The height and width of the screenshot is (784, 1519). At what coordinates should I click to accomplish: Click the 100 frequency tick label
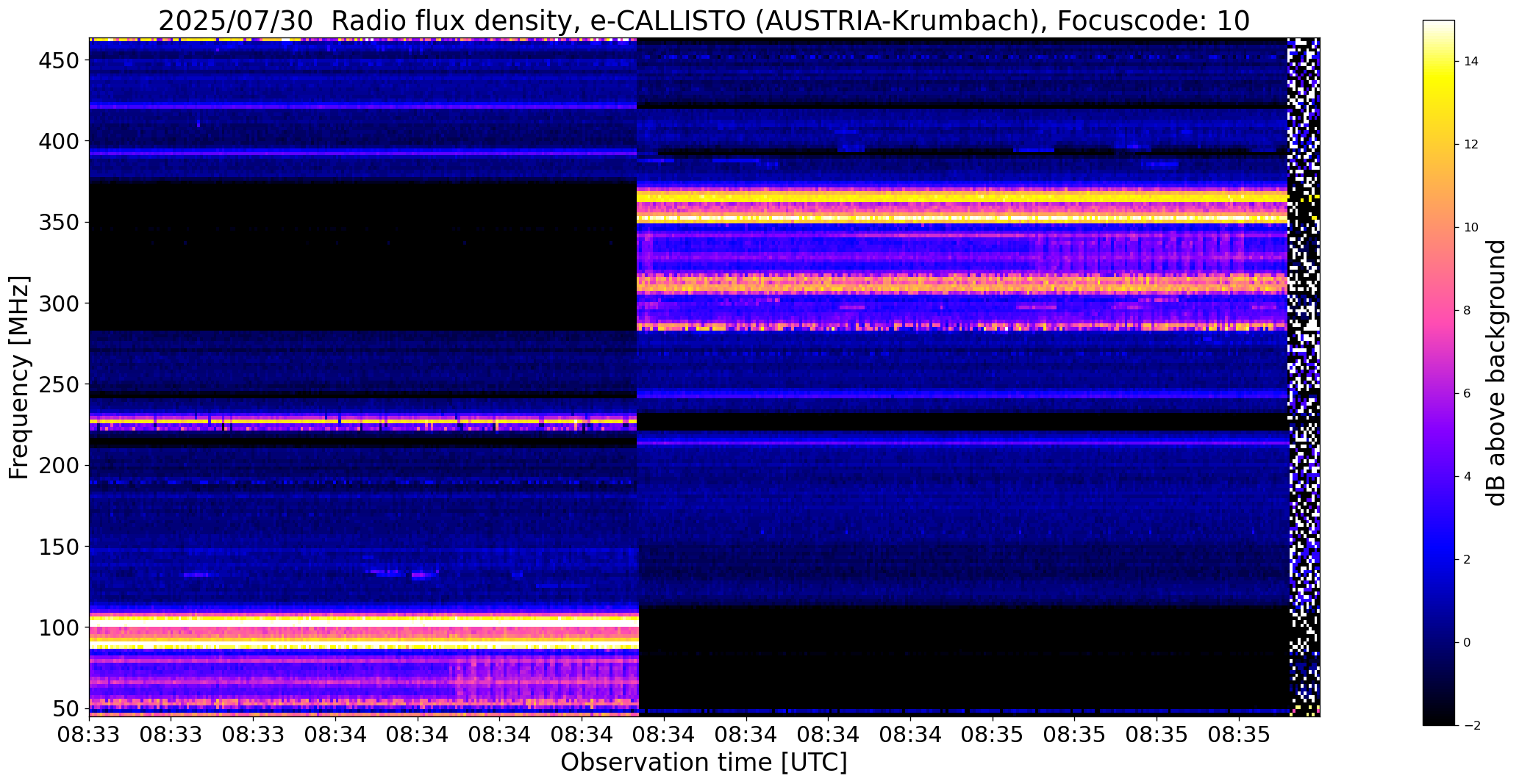point(58,627)
